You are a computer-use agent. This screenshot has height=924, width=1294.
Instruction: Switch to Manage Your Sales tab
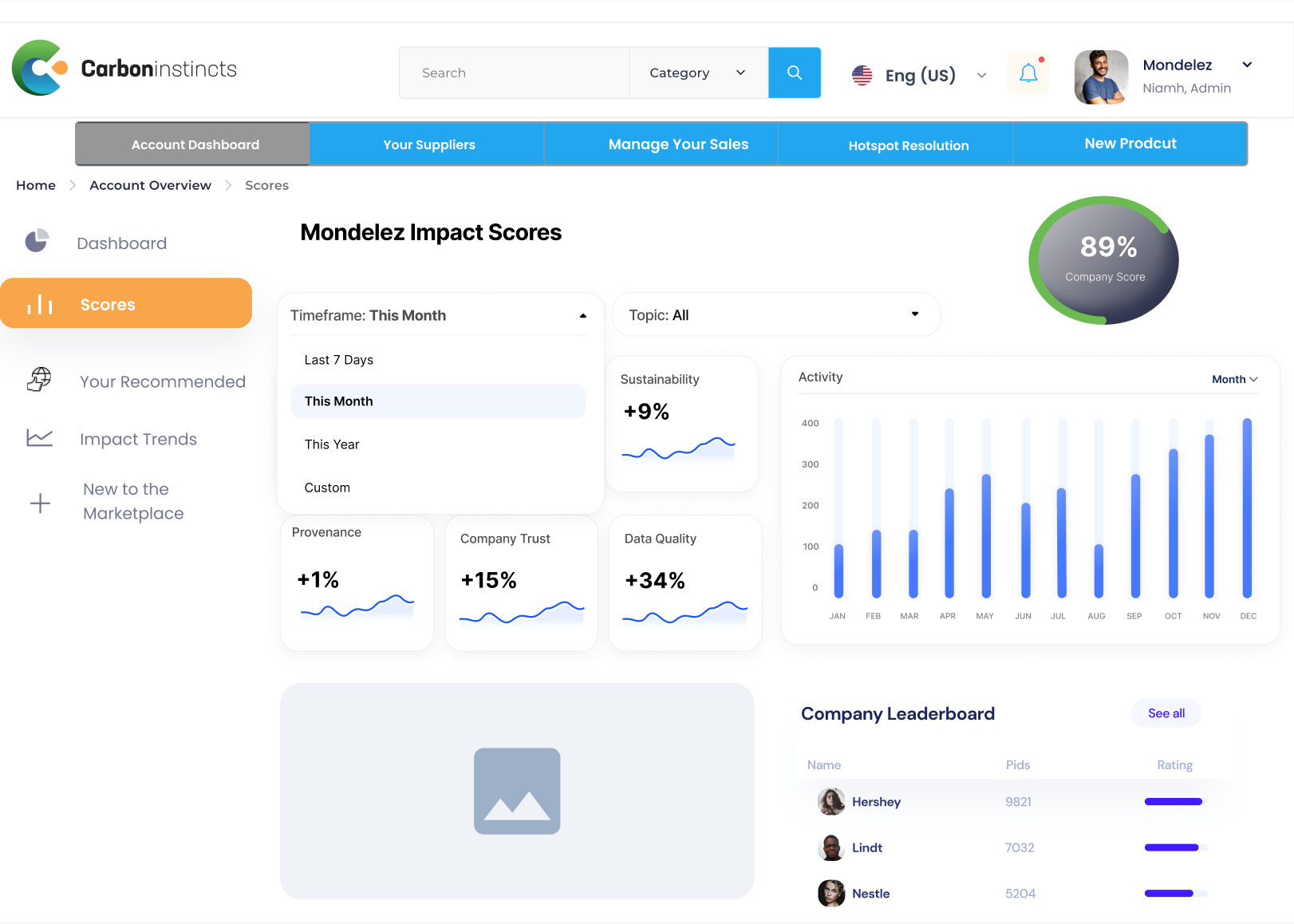[x=661, y=144]
